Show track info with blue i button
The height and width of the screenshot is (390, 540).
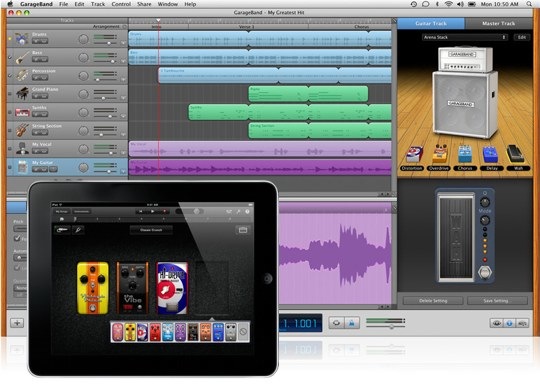coord(509,323)
